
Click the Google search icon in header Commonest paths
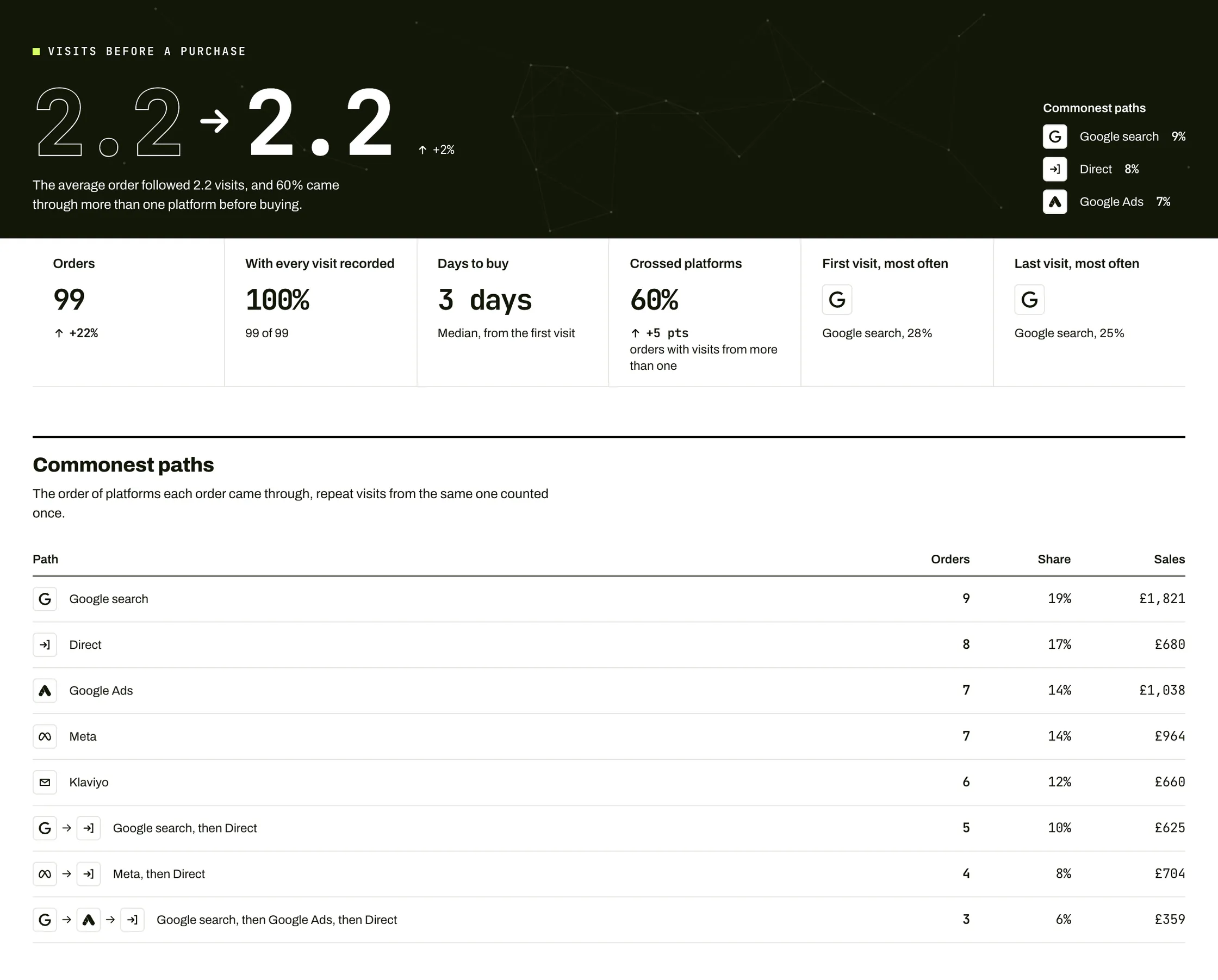pos(1055,136)
